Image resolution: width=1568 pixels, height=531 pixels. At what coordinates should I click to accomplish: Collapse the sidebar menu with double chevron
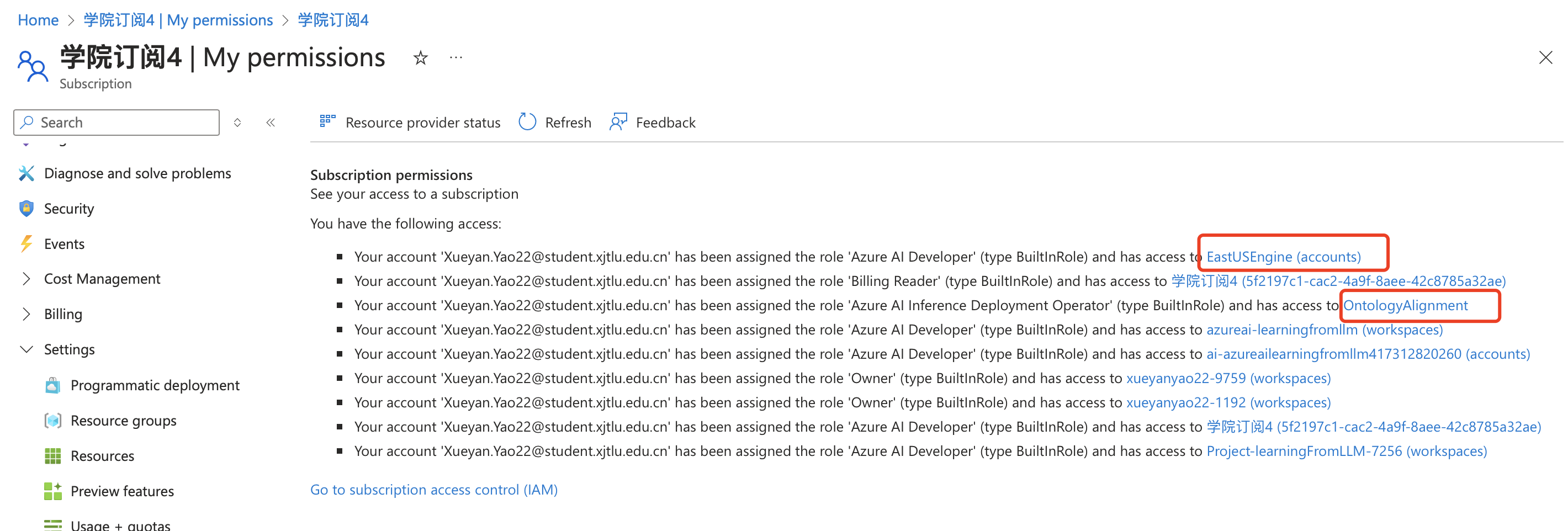271,122
